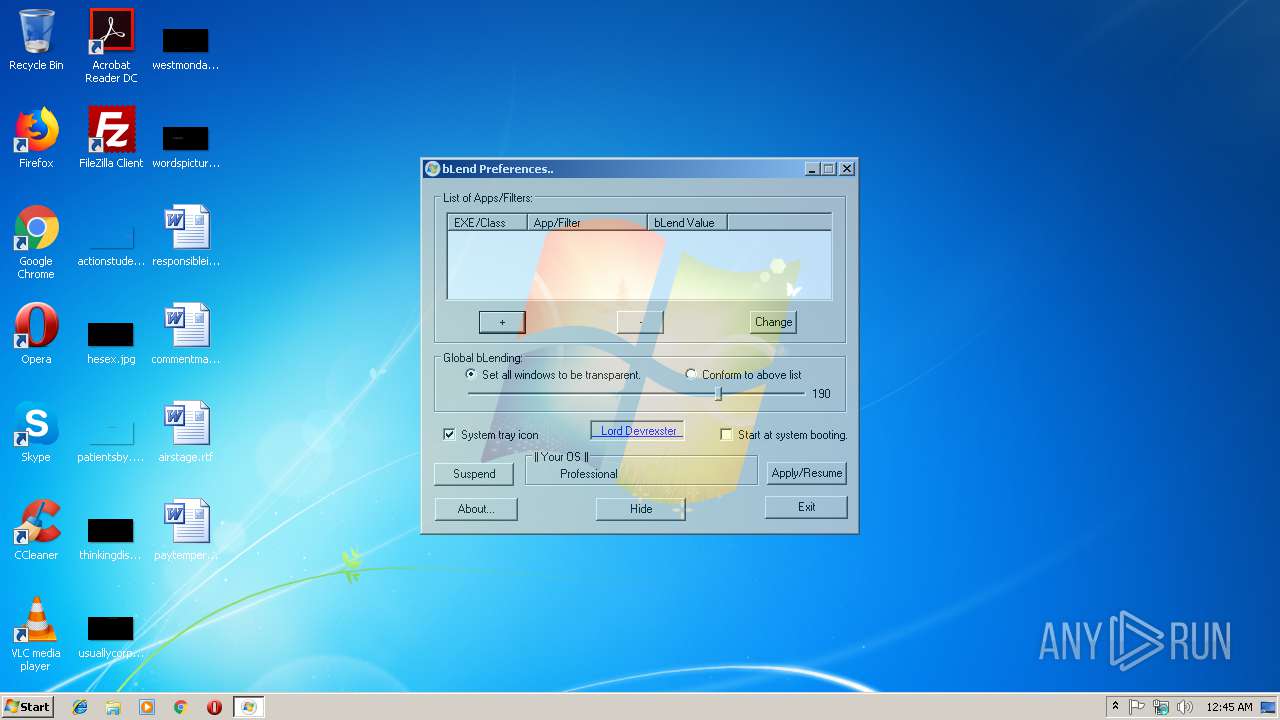Image resolution: width=1280 pixels, height=720 pixels.
Task: Click the EXE/Class column header
Action: 487,222
